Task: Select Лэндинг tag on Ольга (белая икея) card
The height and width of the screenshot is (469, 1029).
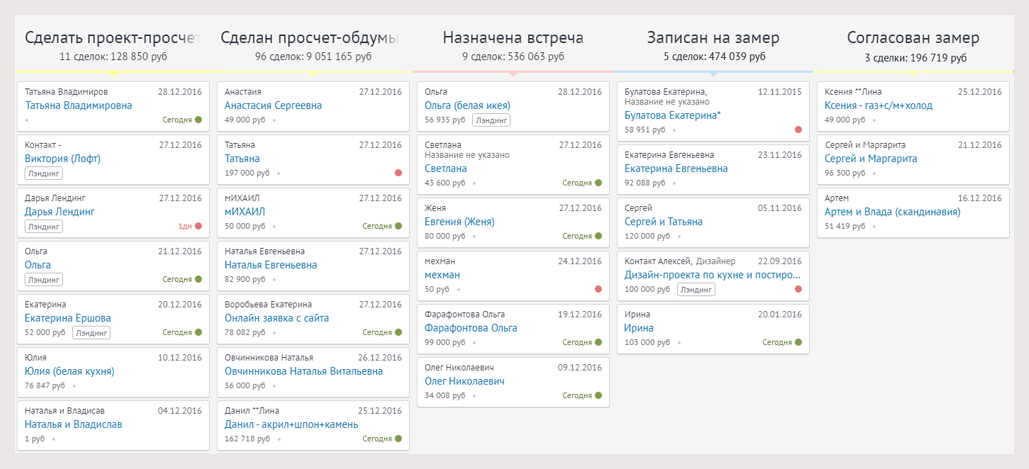Action: click(491, 120)
